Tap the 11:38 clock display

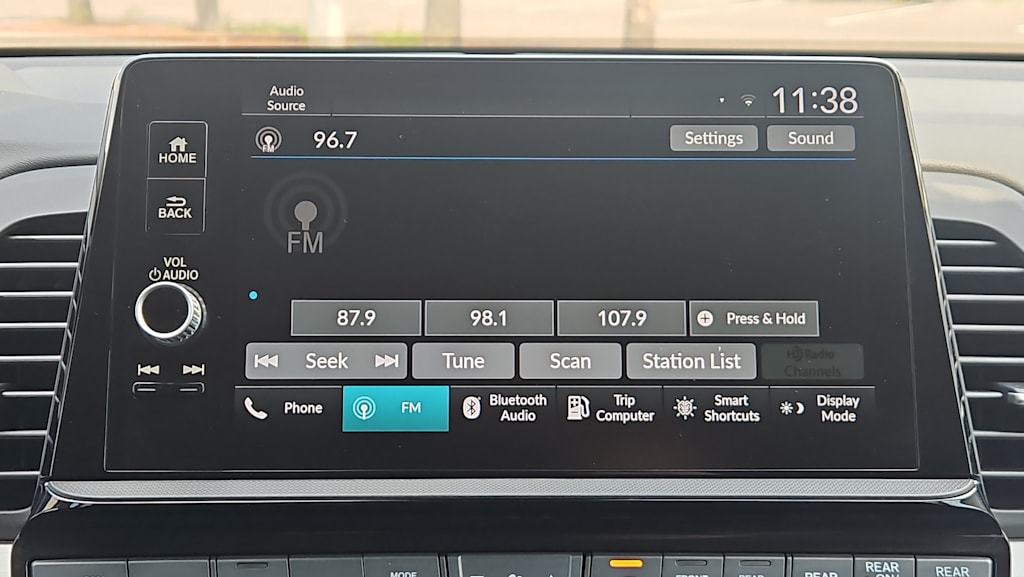814,100
